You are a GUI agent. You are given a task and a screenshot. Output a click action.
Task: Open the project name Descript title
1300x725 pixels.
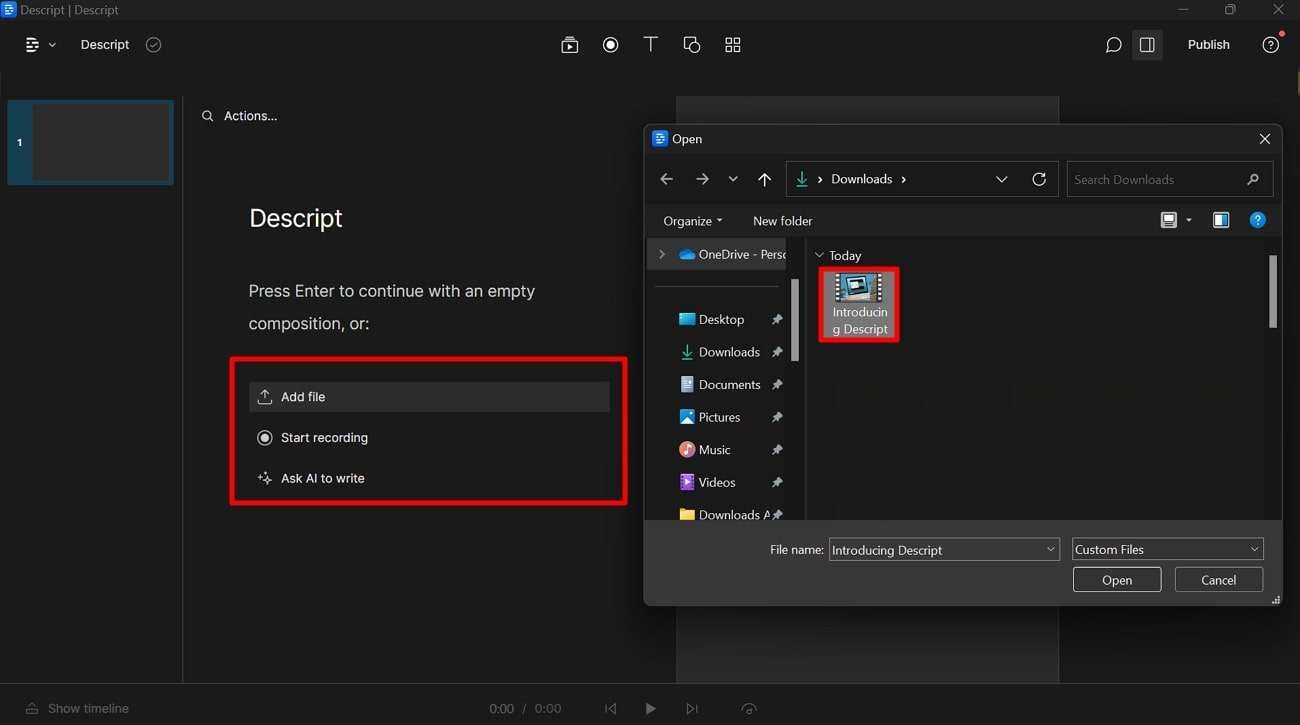click(105, 45)
